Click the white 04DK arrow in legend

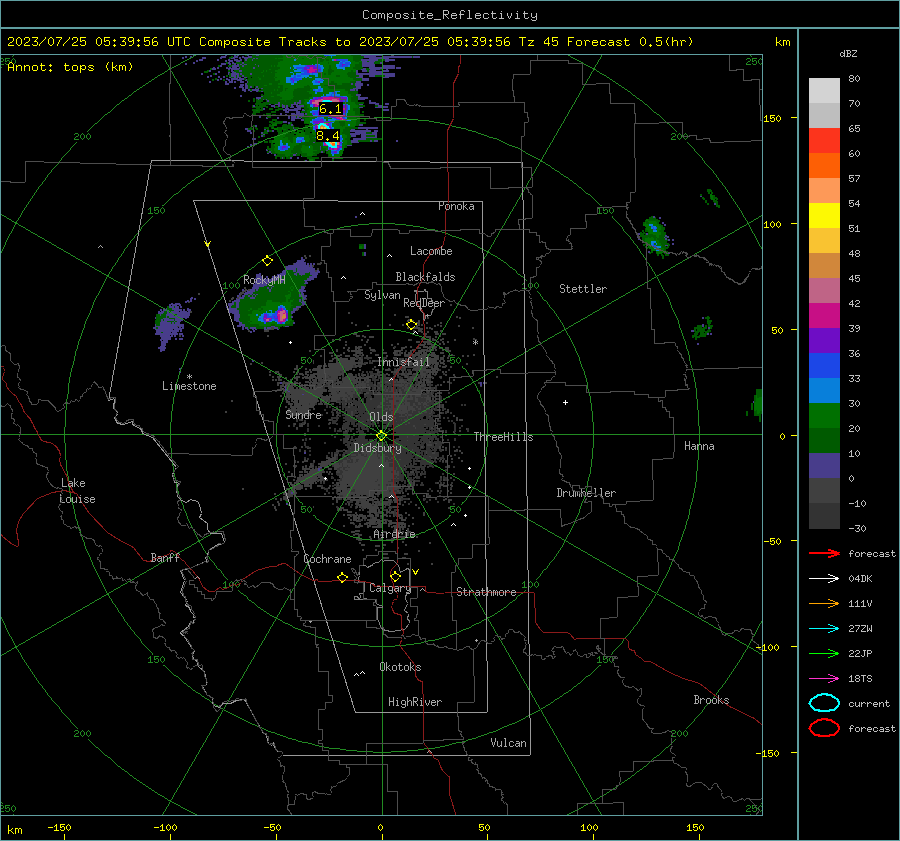(824, 578)
